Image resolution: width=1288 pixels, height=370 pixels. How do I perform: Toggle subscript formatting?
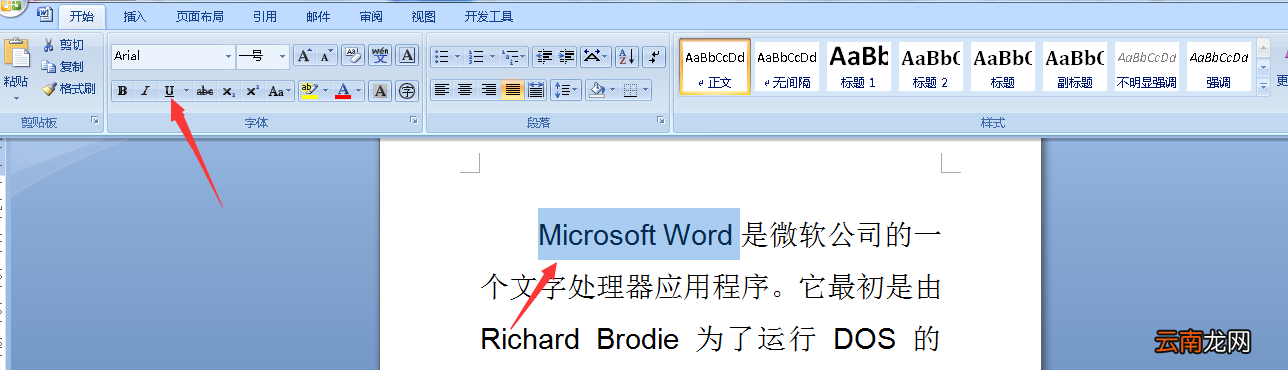(229, 91)
